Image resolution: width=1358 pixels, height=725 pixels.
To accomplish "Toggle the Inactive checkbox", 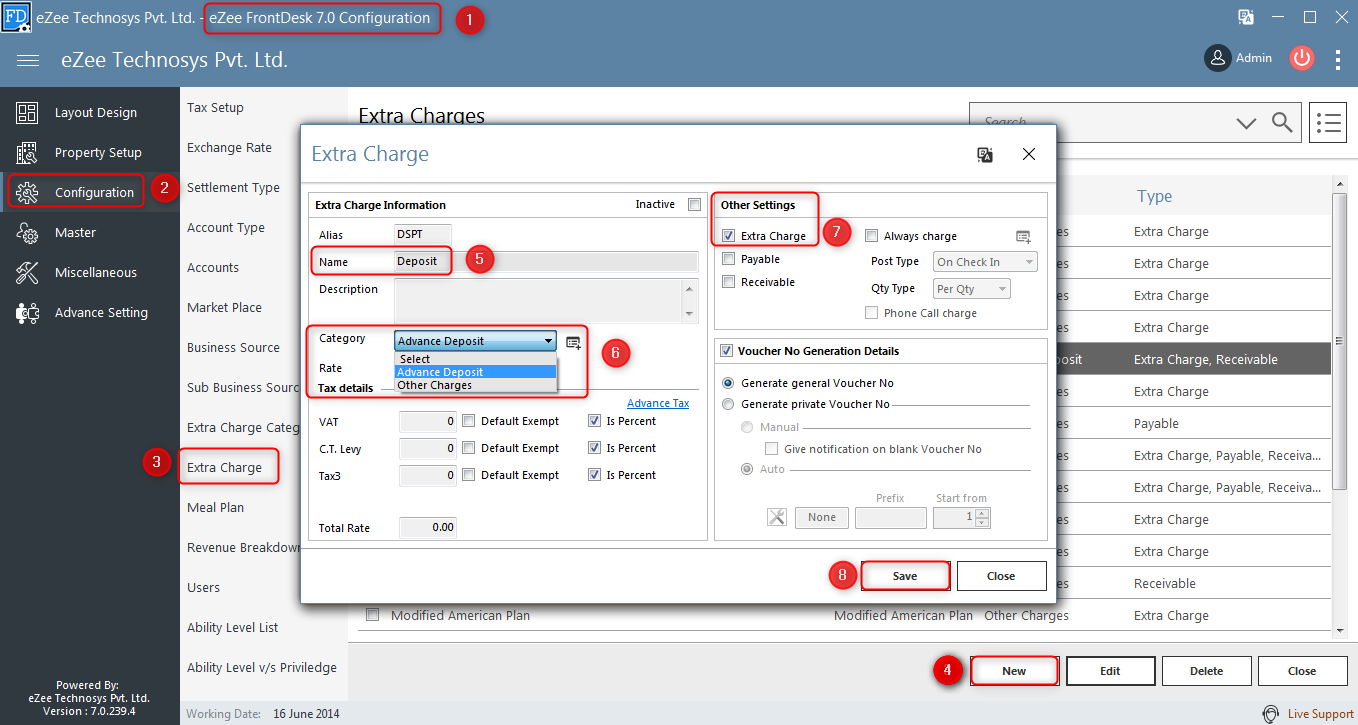I will coord(694,205).
